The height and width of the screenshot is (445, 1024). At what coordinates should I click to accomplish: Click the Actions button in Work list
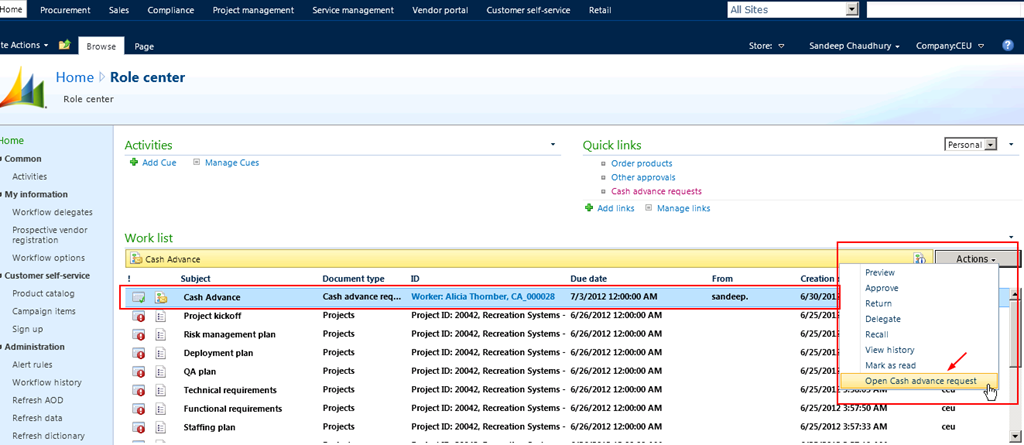pyautogui.click(x=975, y=259)
